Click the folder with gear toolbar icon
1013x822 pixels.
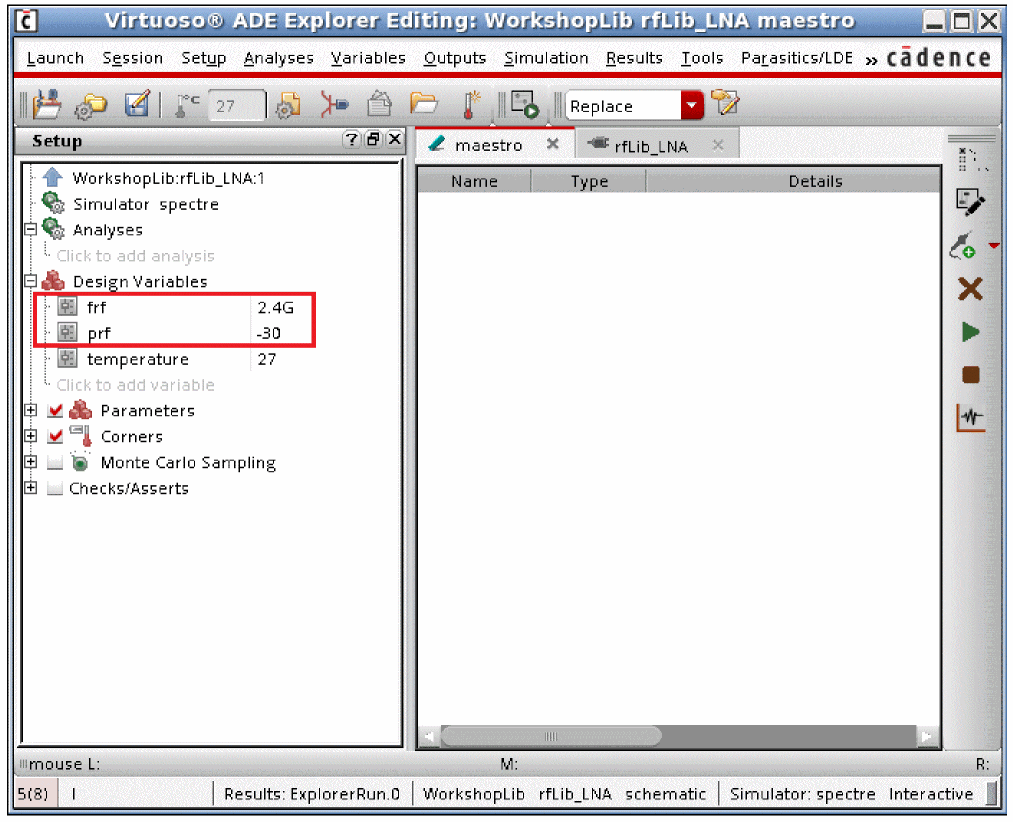coord(90,105)
